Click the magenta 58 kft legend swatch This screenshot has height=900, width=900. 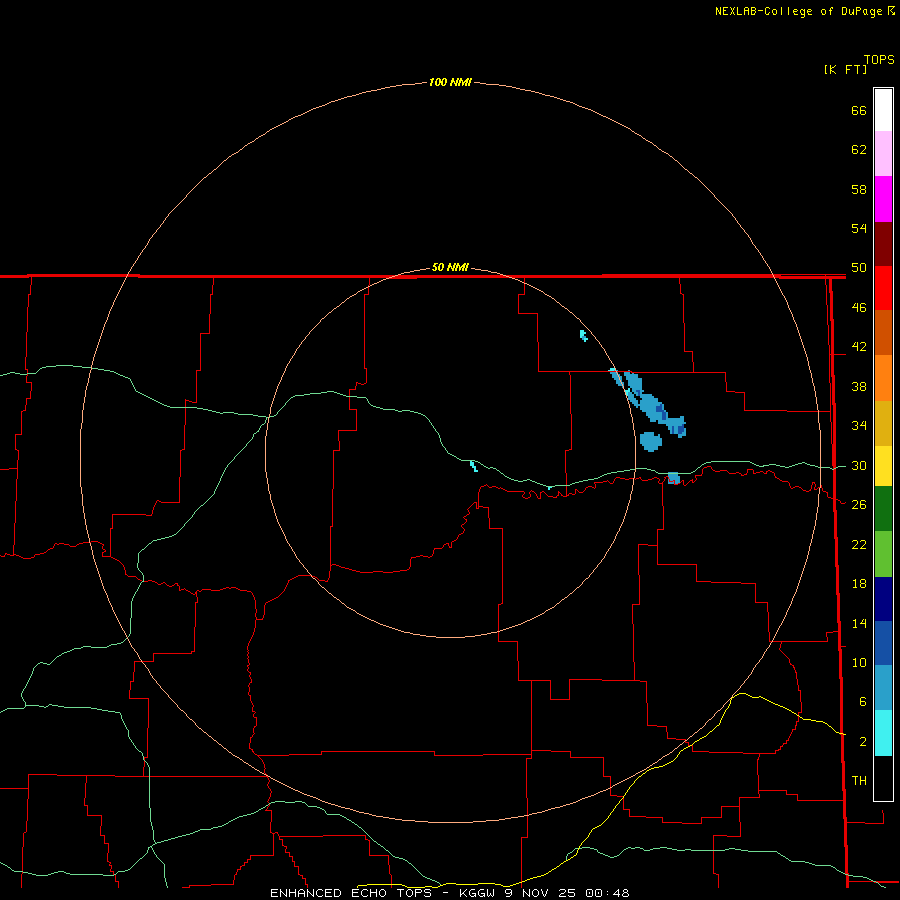883,199
